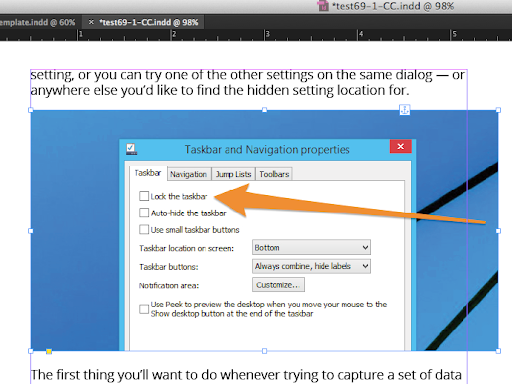Click the InDesign file icon in the title bar
Viewport: 512px width, 384px height.
coord(323,6)
